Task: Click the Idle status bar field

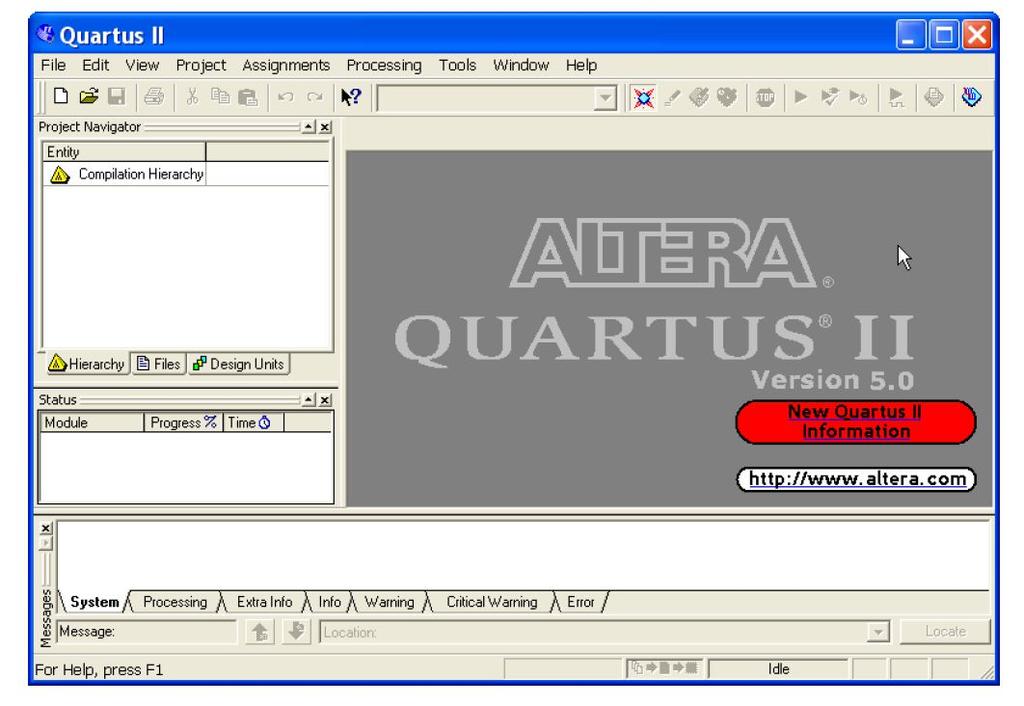Action: [x=778, y=669]
